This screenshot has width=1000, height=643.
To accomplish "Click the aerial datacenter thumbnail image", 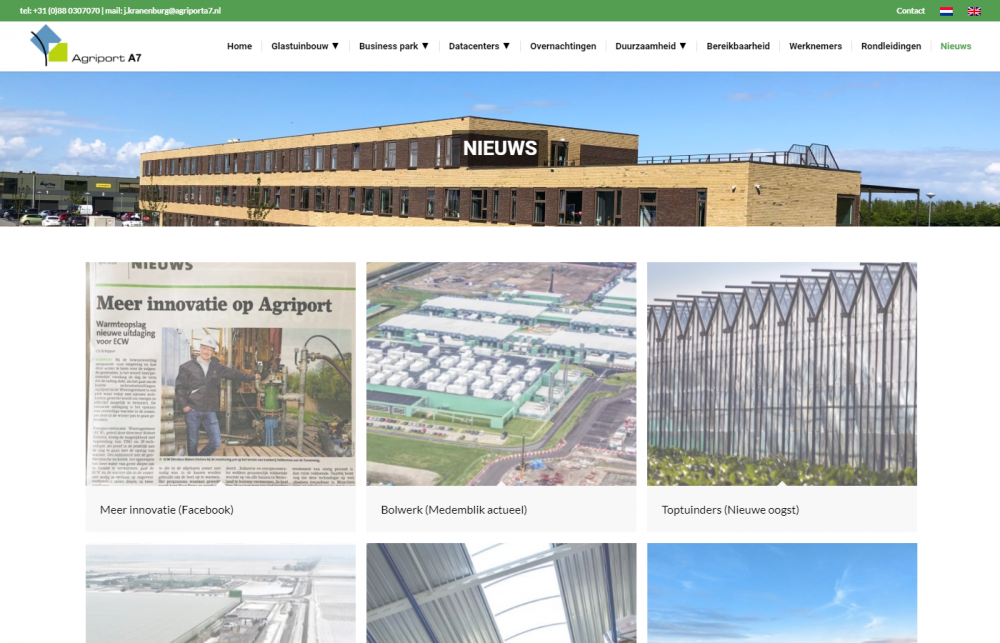I will tap(501, 374).
